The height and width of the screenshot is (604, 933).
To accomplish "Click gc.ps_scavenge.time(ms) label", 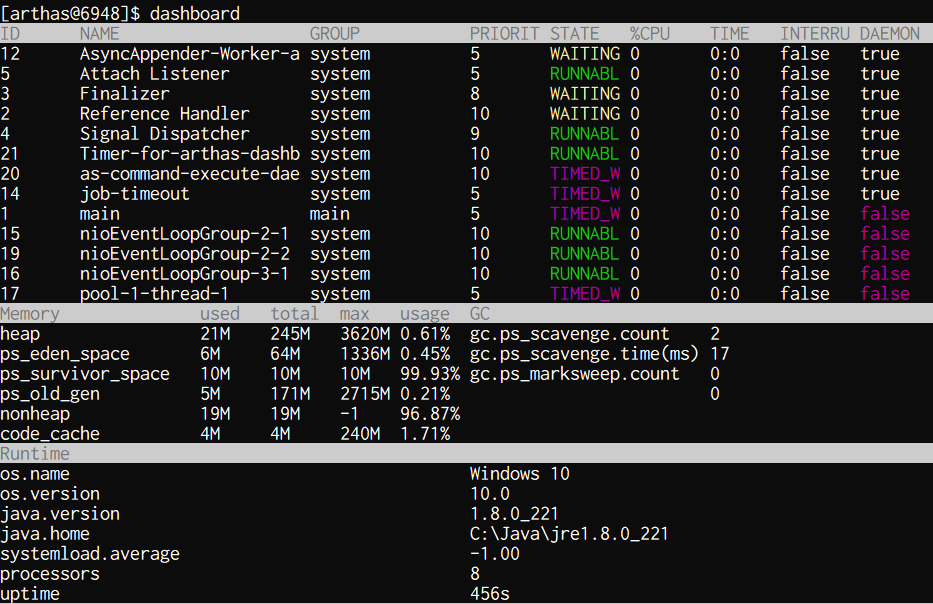I will [x=584, y=354].
